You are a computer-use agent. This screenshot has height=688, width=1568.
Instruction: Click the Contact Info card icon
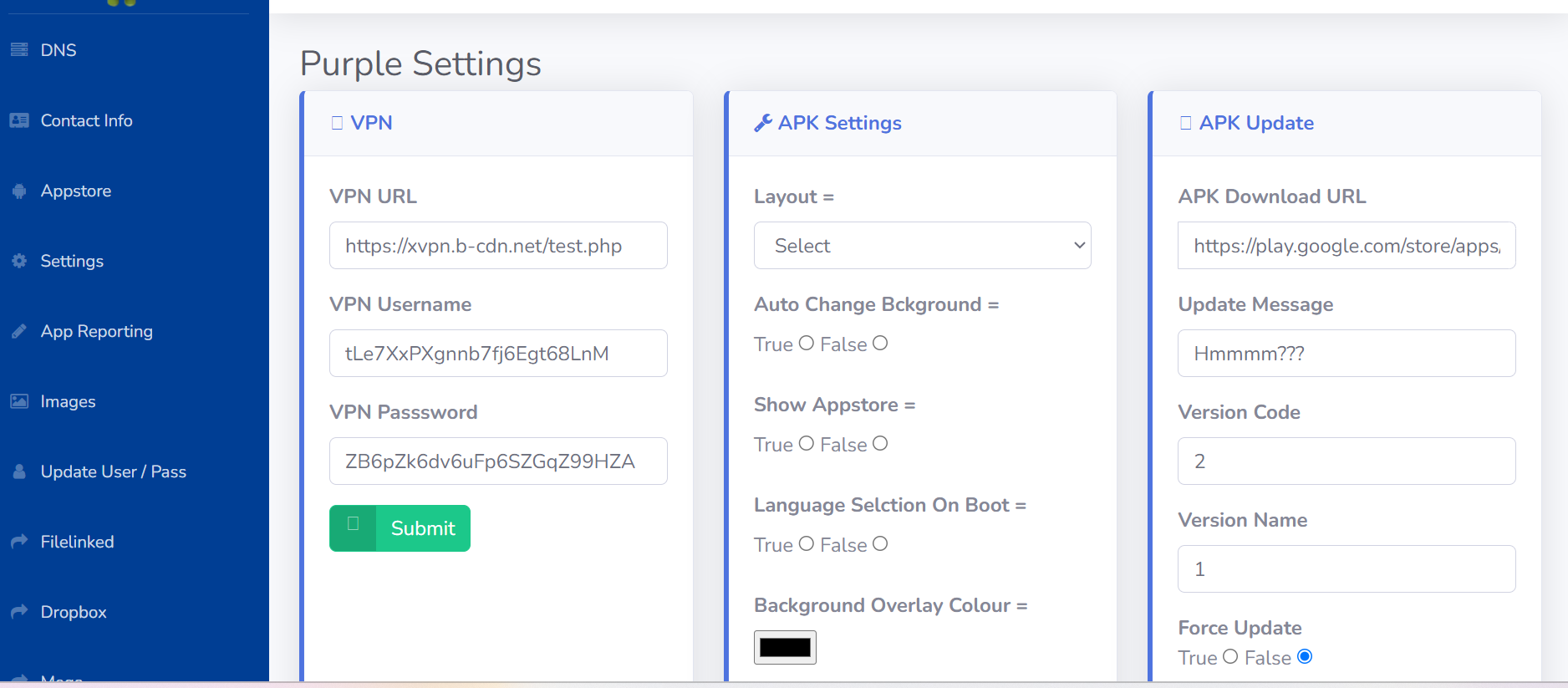point(19,120)
